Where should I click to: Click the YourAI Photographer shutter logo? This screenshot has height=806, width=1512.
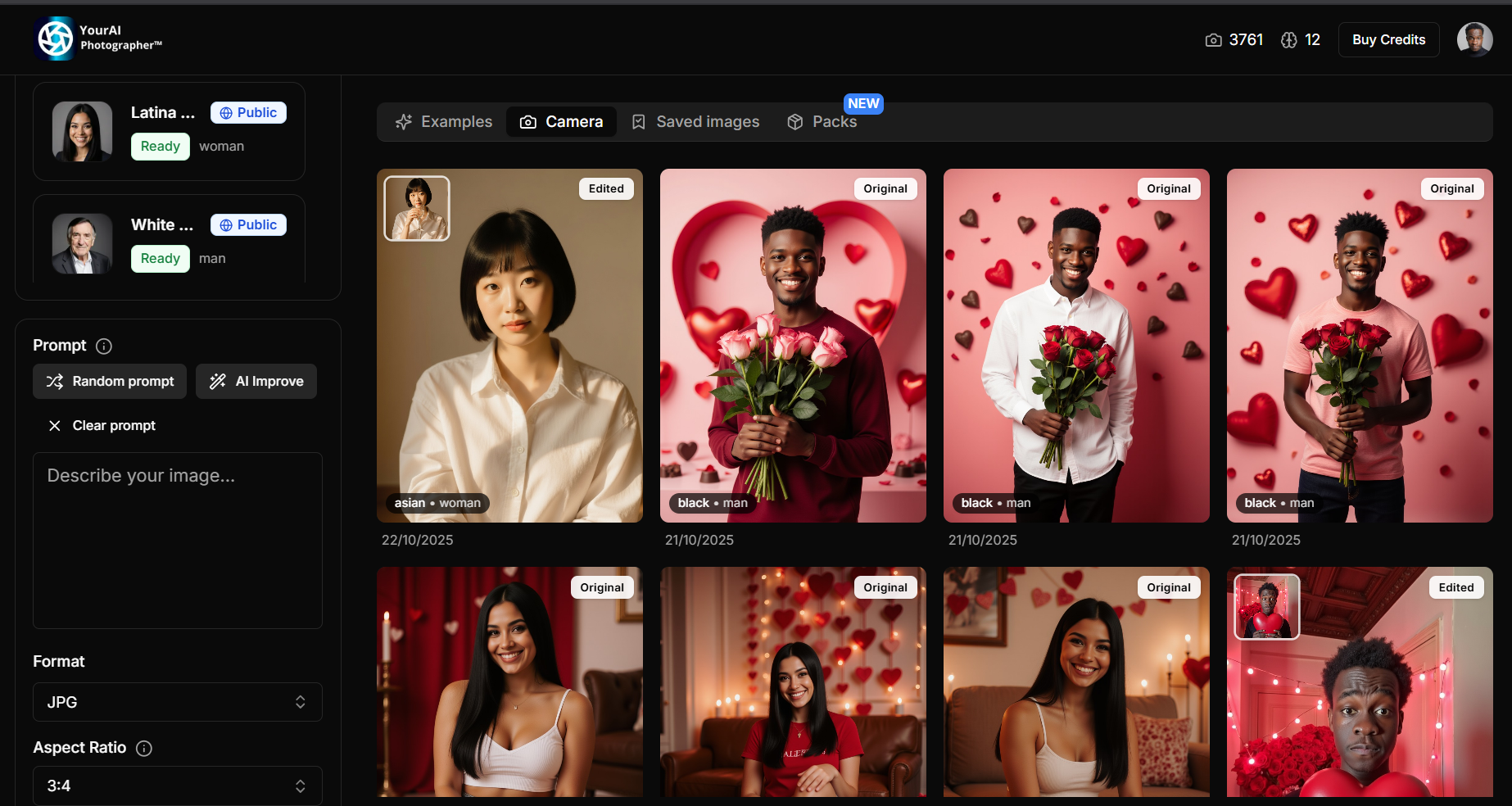[x=54, y=38]
